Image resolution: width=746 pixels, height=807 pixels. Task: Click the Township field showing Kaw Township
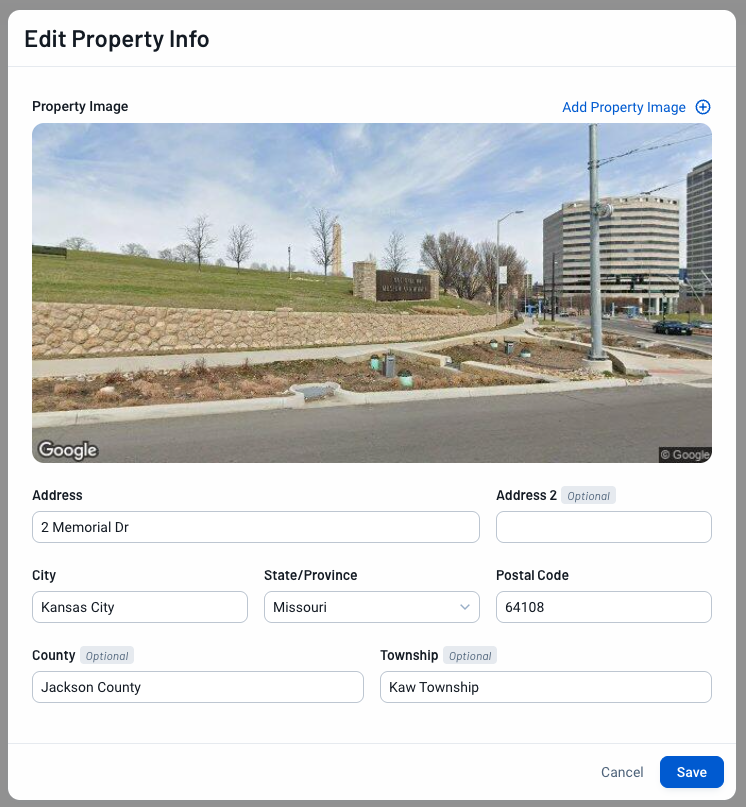click(546, 687)
